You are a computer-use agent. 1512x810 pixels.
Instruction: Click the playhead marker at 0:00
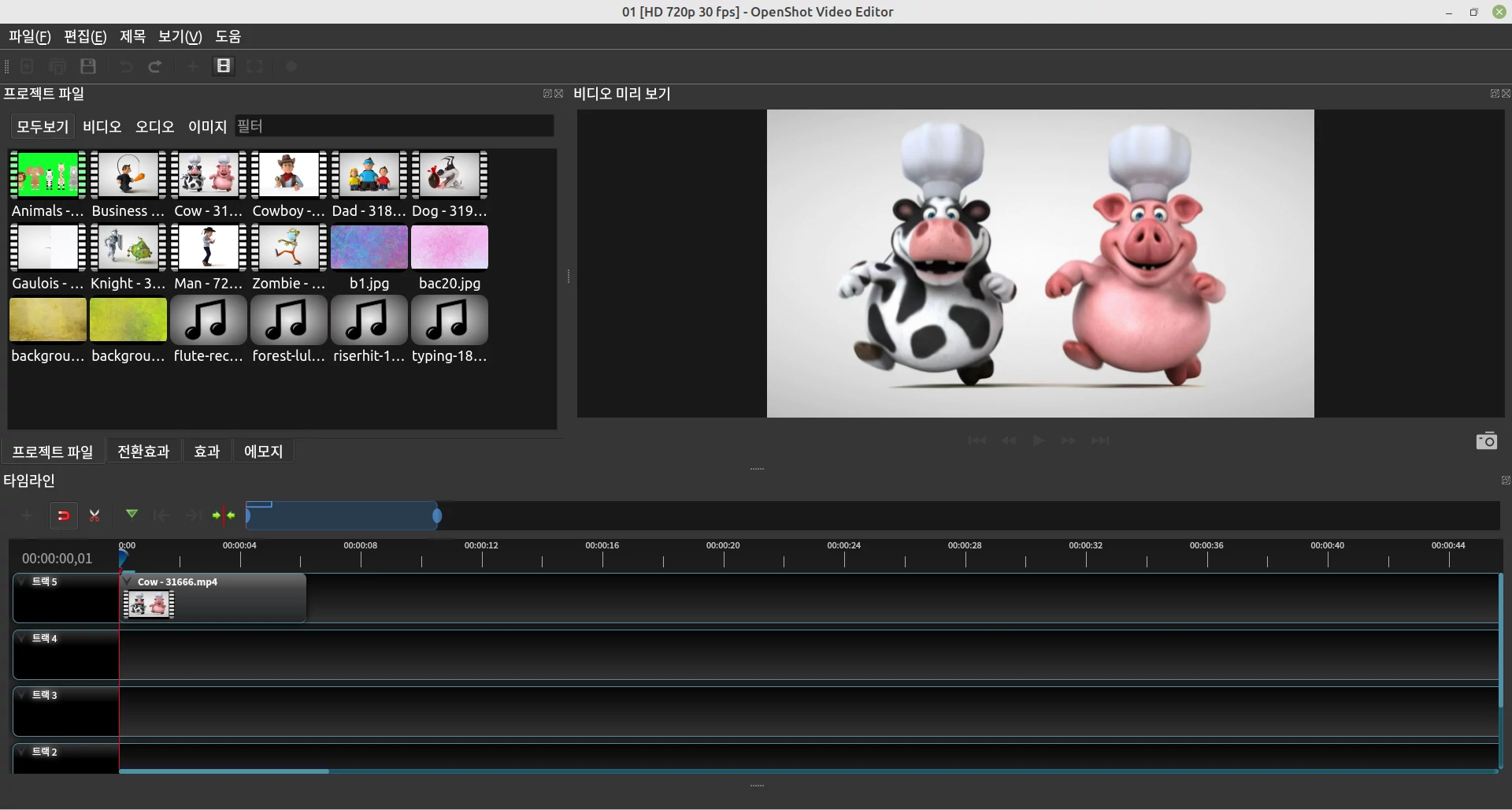(x=123, y=558)
